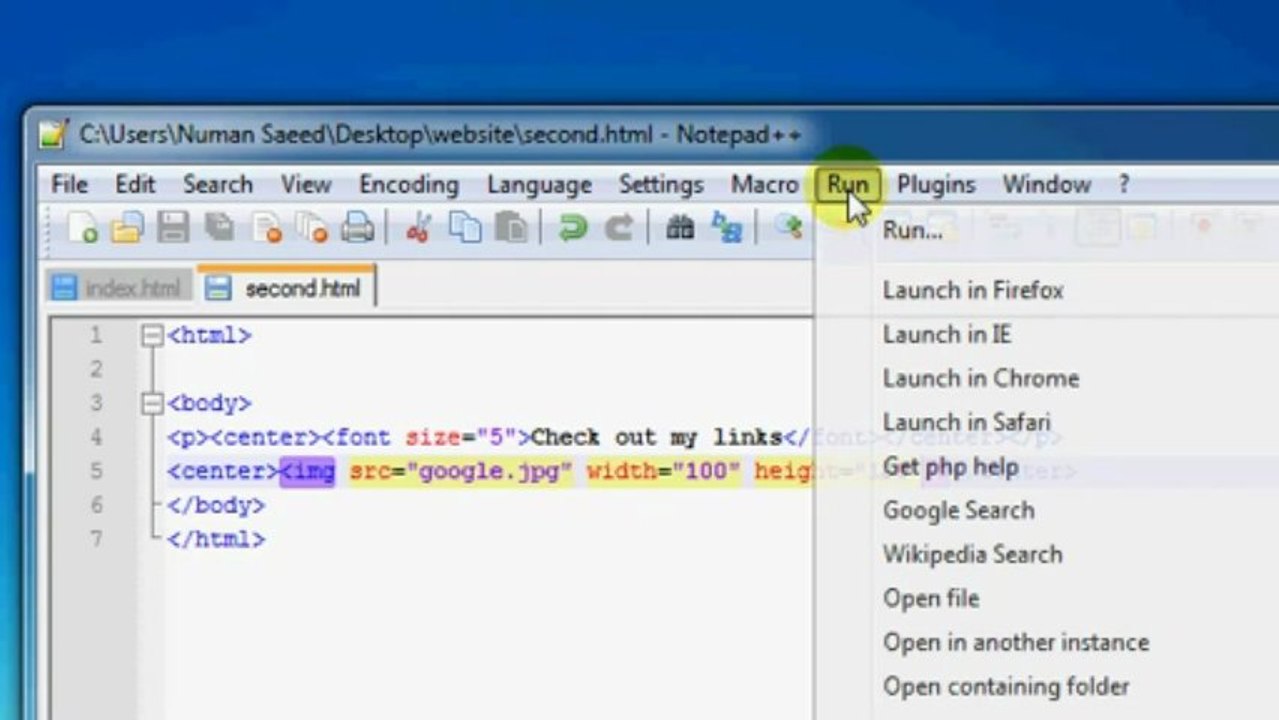Image resolution: width=1279 pixels, height=720 pixels.
Task: Click the "Check out my links" text
Action: (656, 438)
